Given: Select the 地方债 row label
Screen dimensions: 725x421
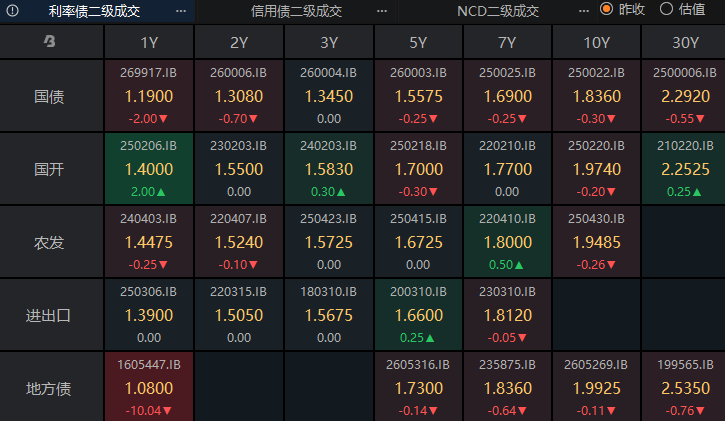Looking at the screenshot, I should [x=49, y=387].
